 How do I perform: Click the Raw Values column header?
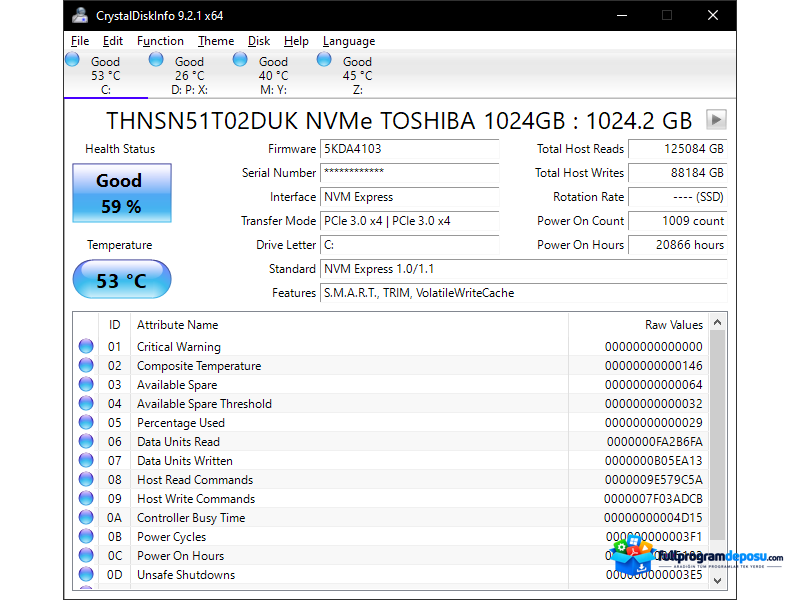click(x=638, y=324)
